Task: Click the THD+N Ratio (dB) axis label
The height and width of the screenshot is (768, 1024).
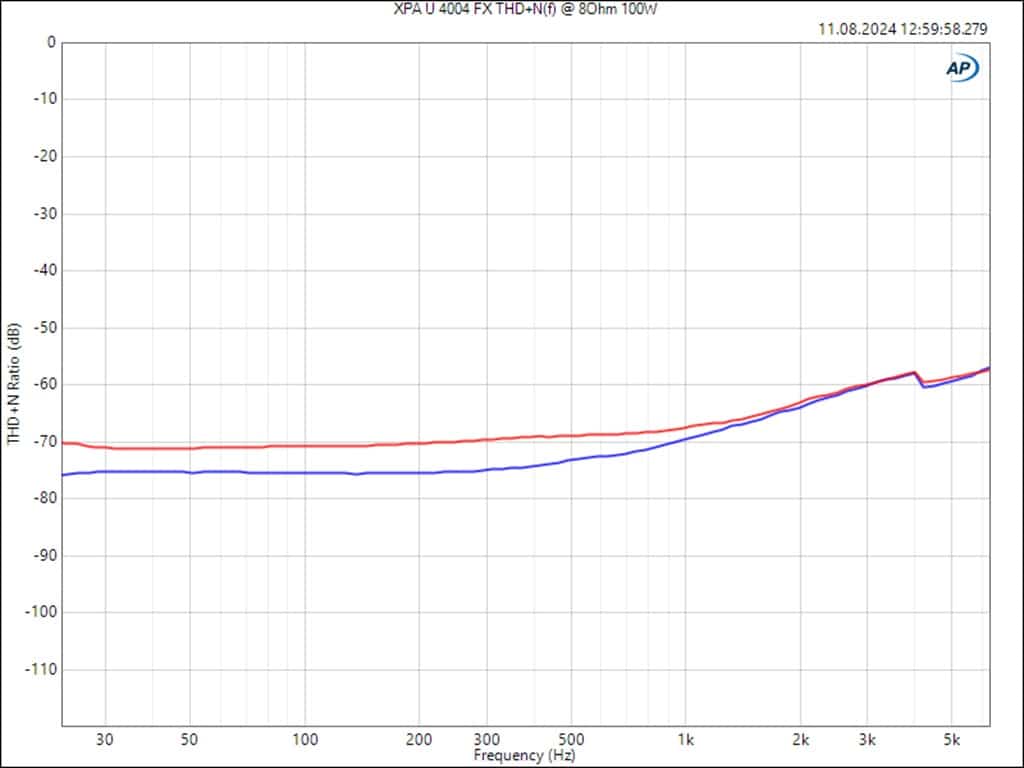Action: tap(14, 384)
